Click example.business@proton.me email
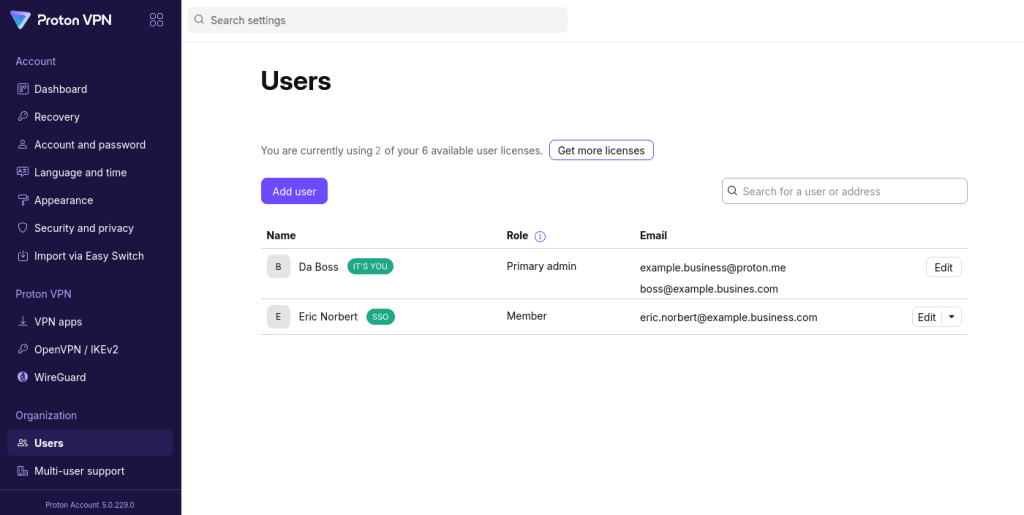 pos(712,268)
